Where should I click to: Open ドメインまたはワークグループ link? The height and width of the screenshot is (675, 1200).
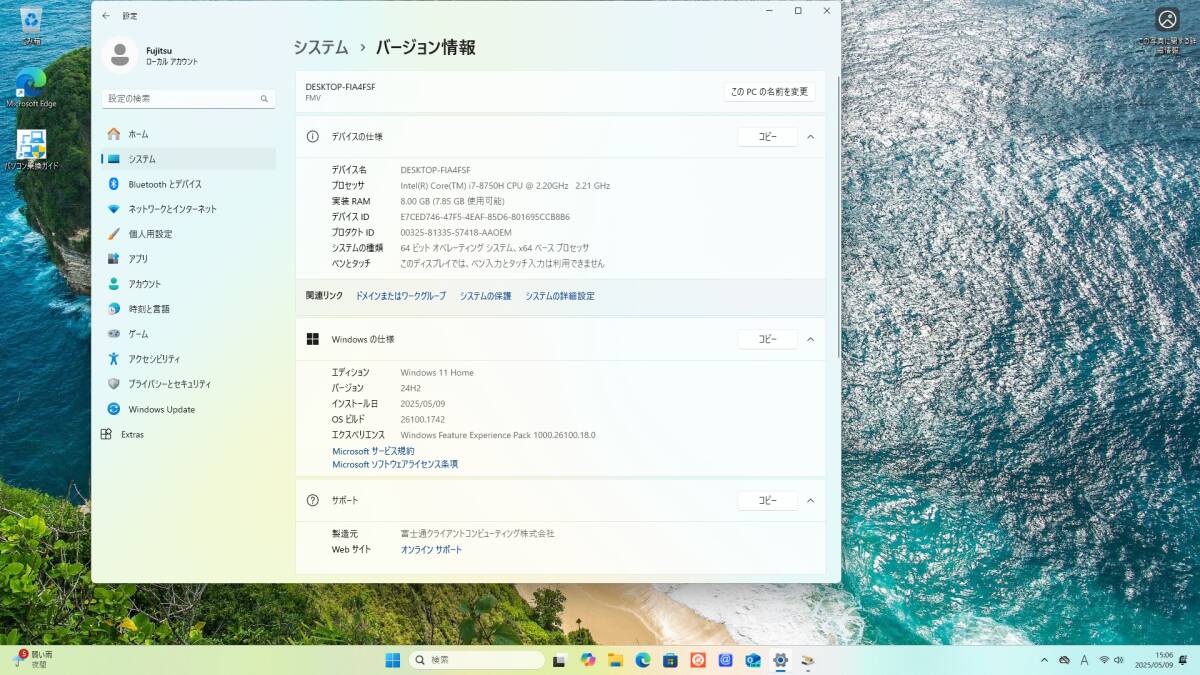point(401,296)
